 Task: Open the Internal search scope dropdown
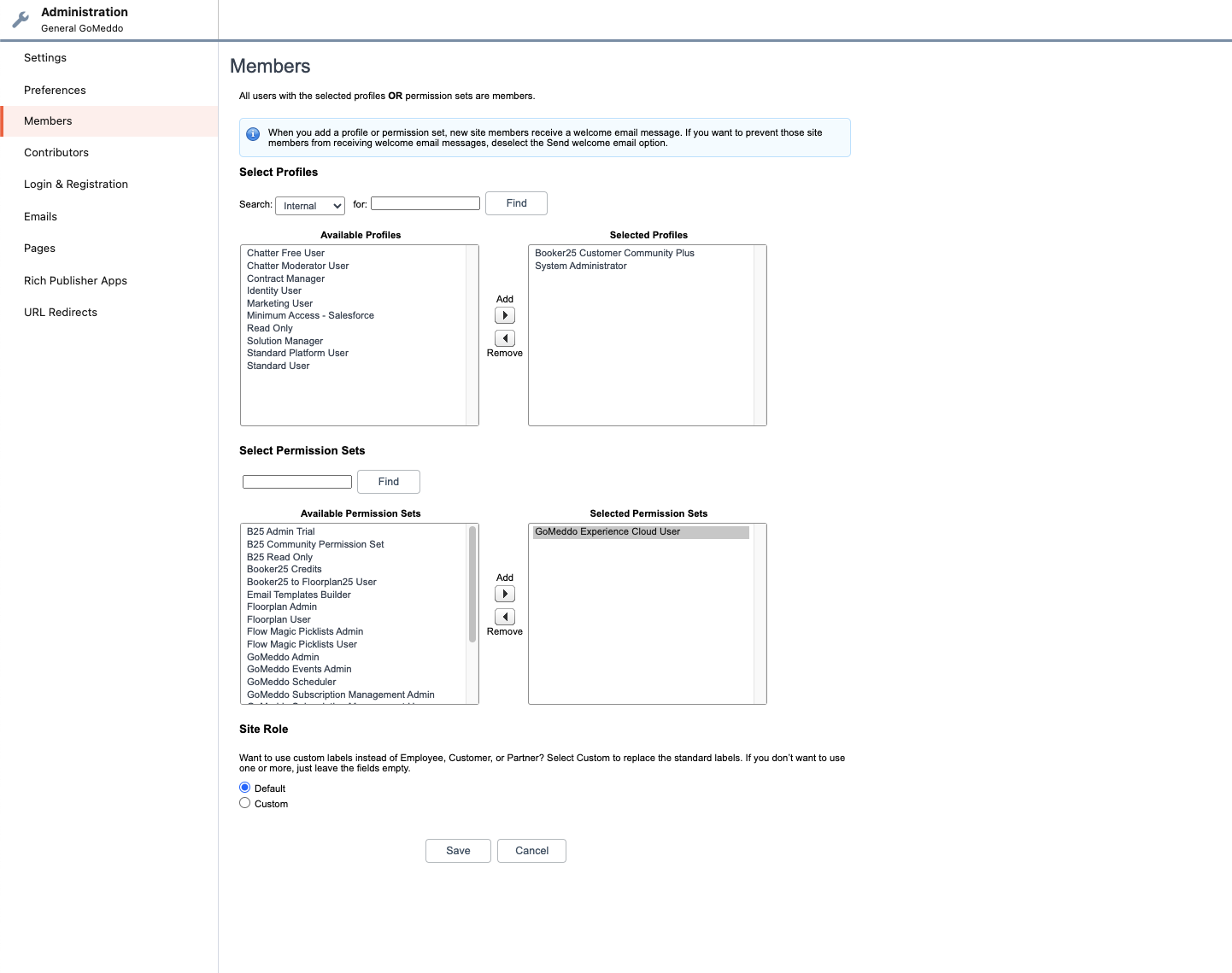click(x=309, y=205)
